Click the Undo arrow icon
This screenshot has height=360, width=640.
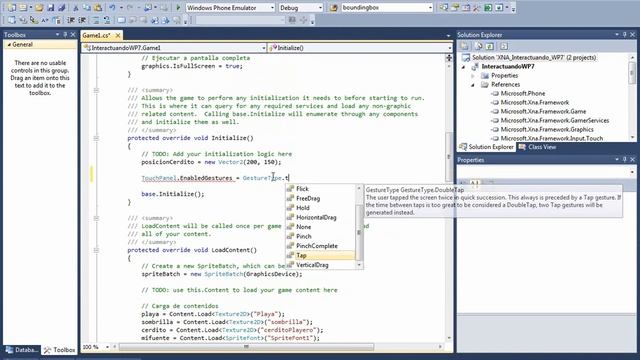click(112, 7)
